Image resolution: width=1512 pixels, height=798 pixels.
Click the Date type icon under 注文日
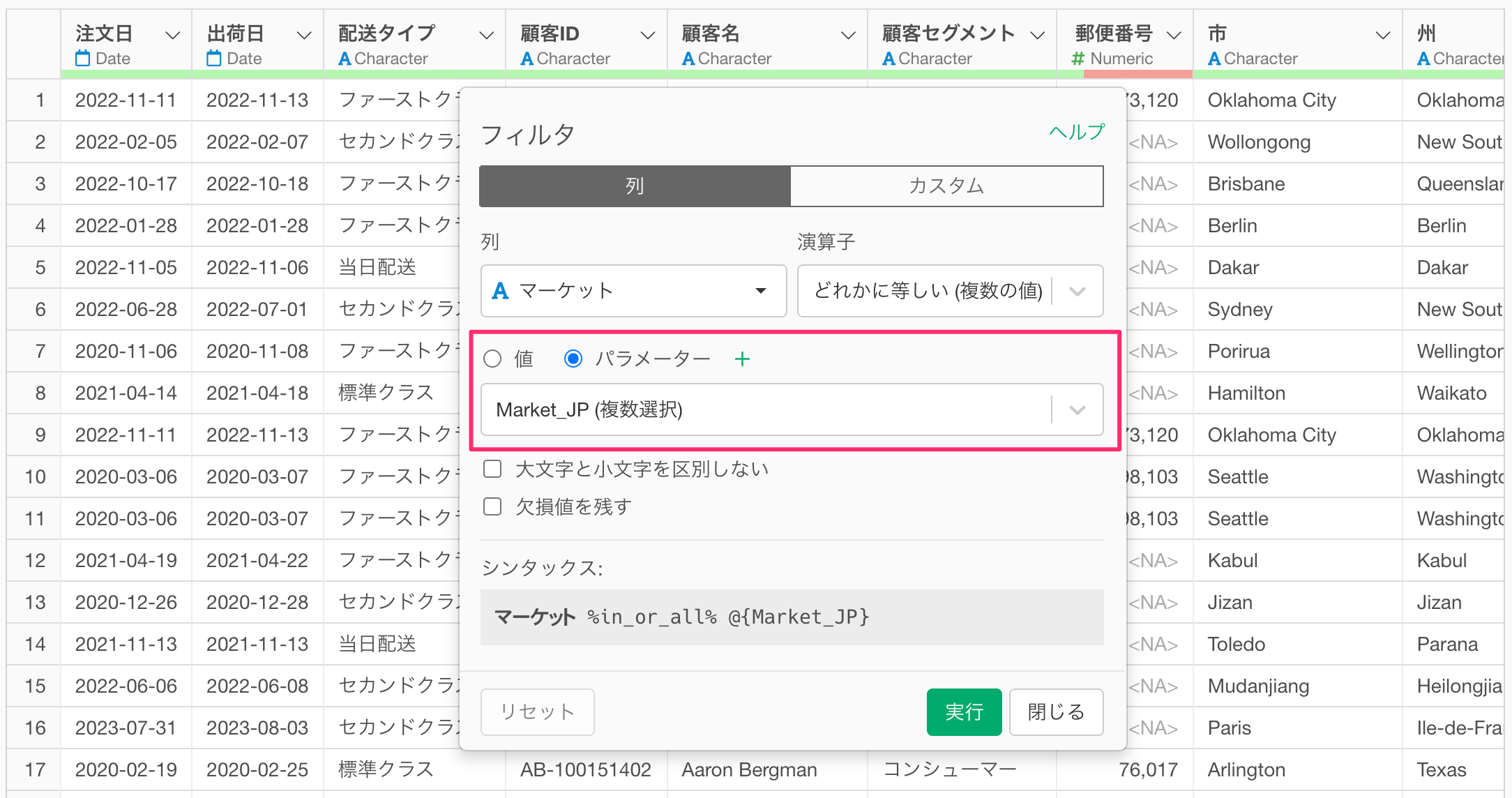83,59
